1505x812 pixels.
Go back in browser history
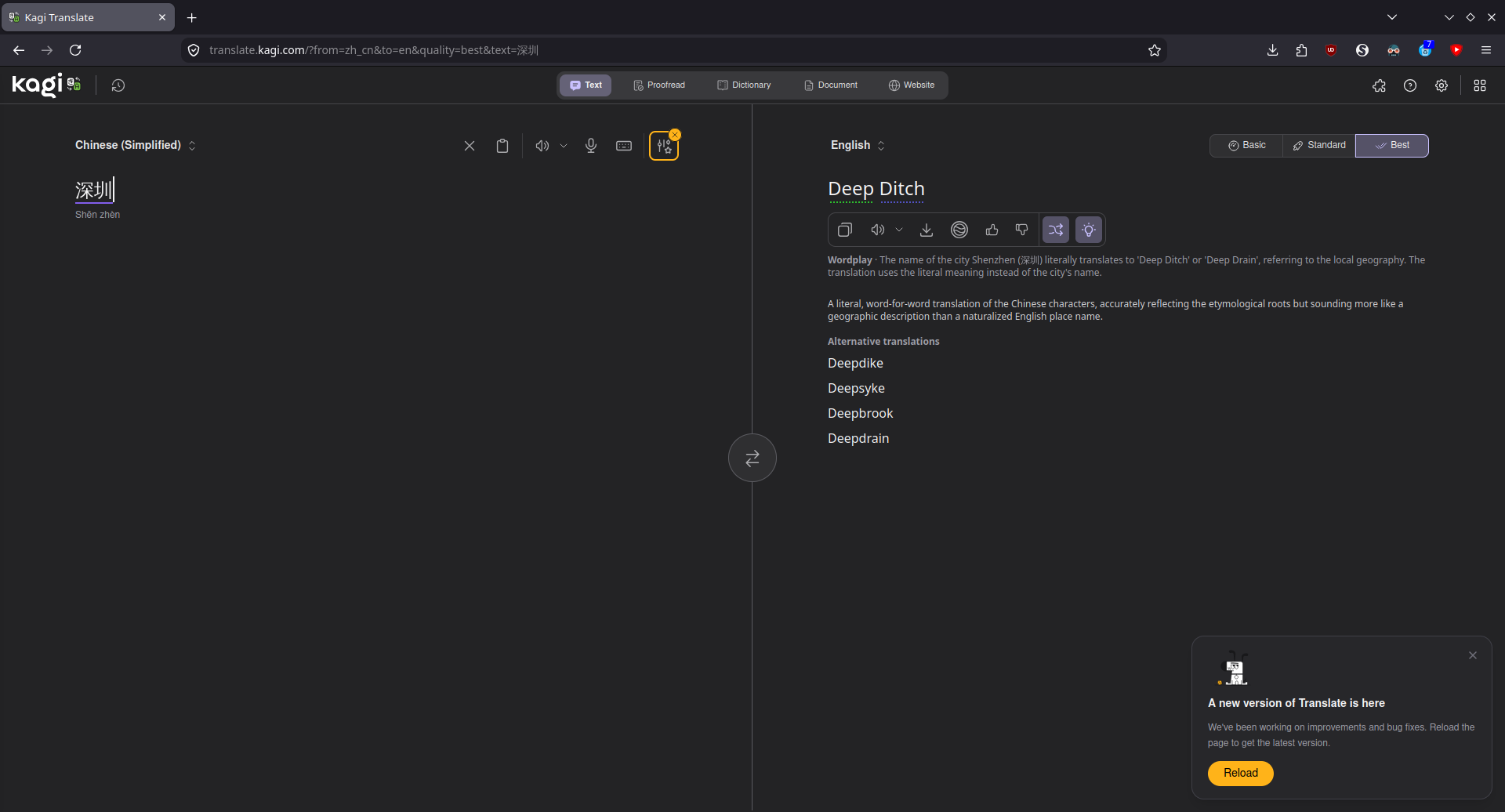click(19, 50)
